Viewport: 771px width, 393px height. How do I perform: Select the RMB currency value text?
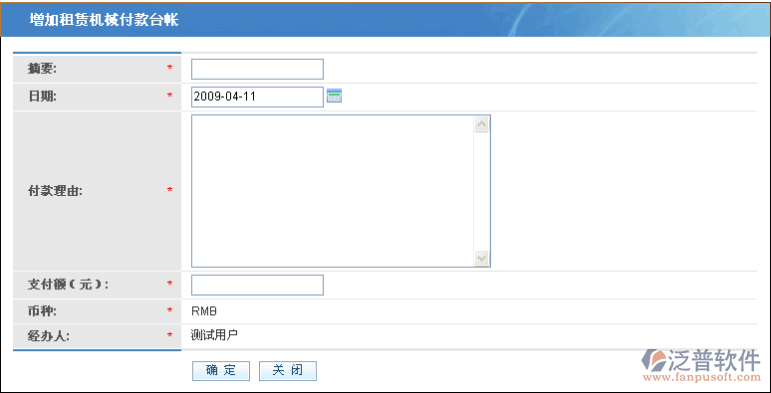(x=204, y=311)
